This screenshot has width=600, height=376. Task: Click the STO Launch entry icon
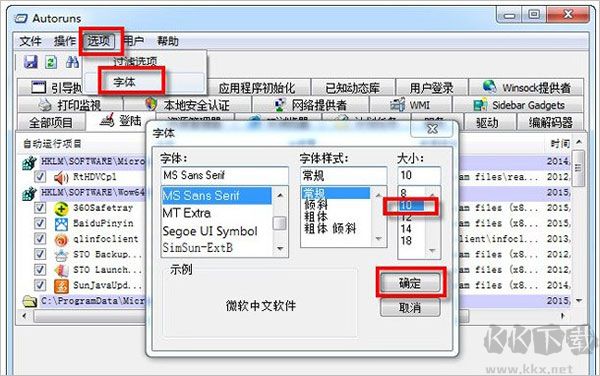pos(61,270)
